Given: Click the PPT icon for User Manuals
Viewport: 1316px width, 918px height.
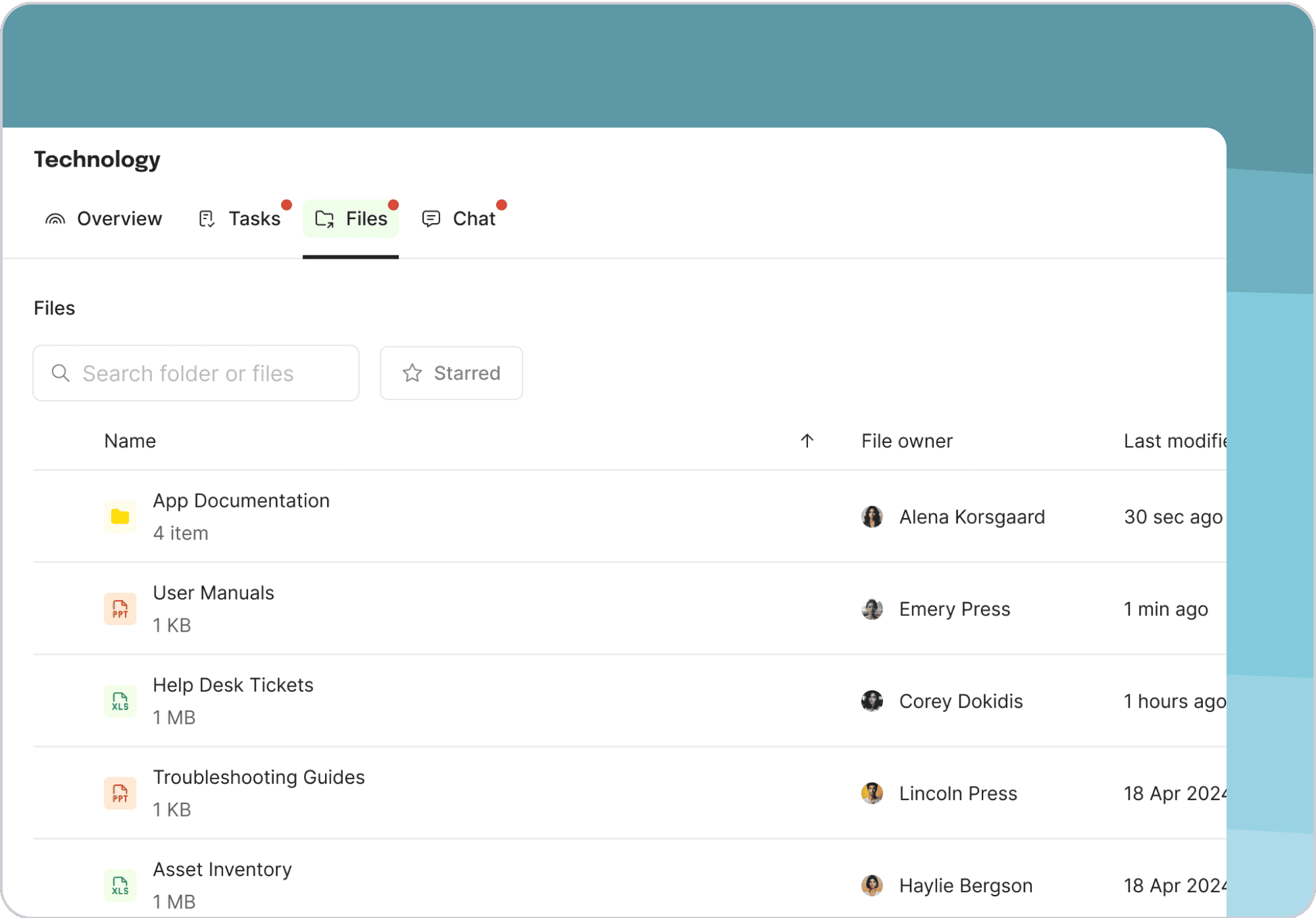Looking at the screenshot, I should (x=120, y=609).
